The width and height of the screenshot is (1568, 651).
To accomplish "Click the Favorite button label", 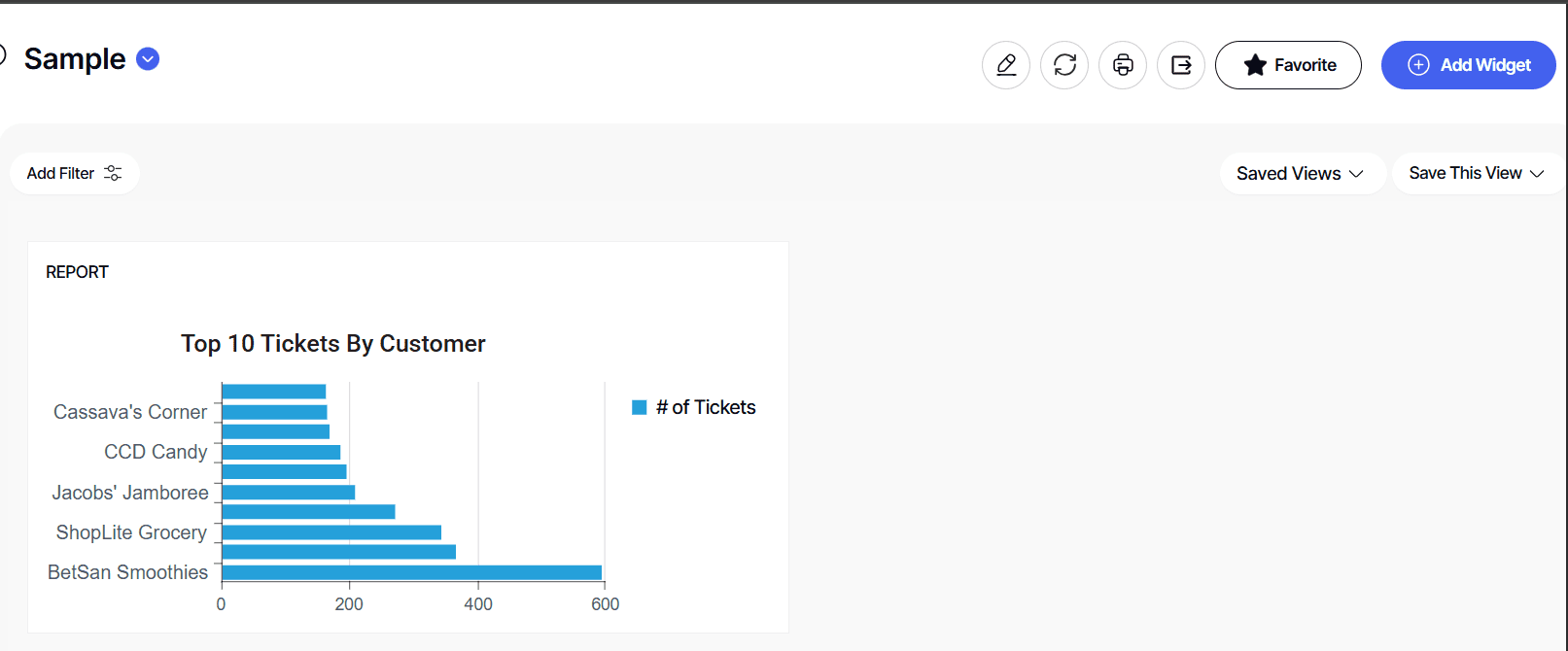I will point(1305,65).
